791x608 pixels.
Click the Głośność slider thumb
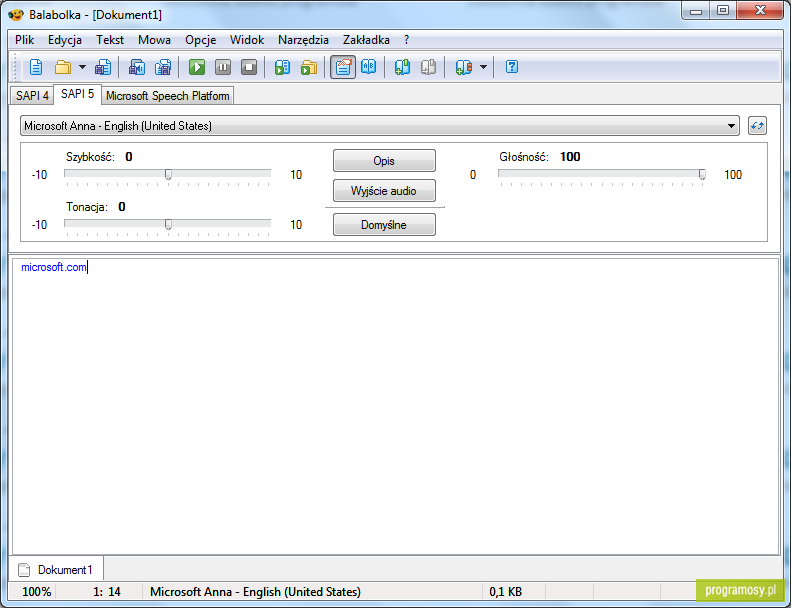(702, 175)
